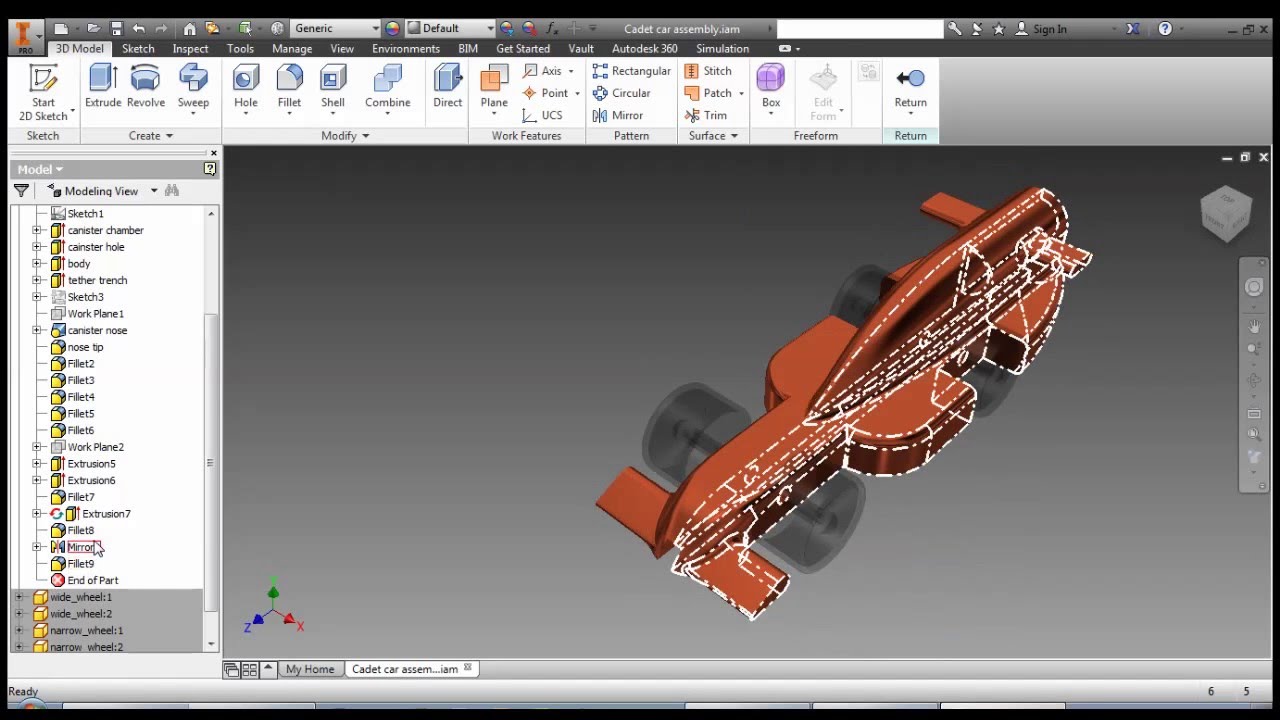1280x720 pixels.
Task: Start a new 2D Sketch
Action: click(x=43, y=92)
